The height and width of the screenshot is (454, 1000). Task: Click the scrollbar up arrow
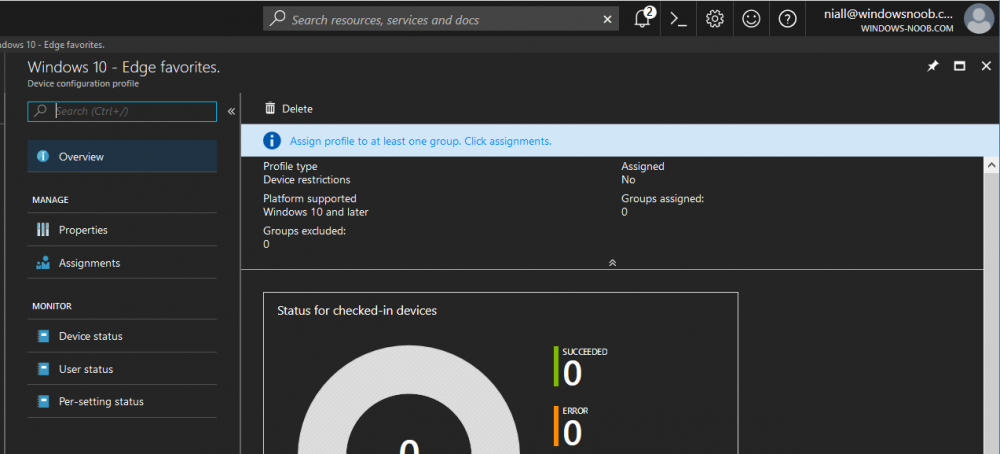pos(992,165)
